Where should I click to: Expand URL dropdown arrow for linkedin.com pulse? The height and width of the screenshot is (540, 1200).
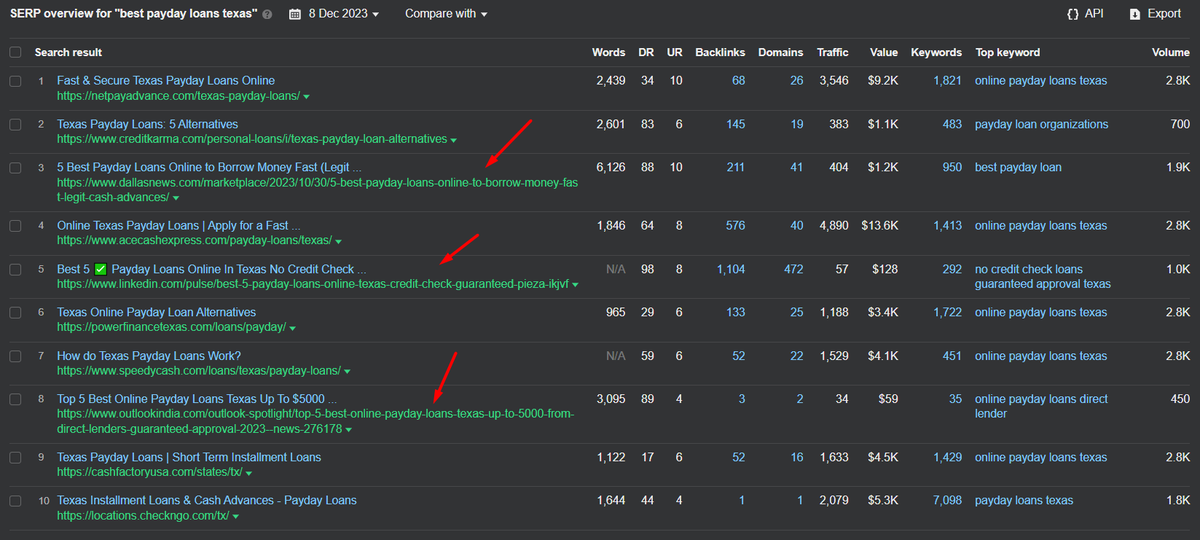(x=575, y=286)
